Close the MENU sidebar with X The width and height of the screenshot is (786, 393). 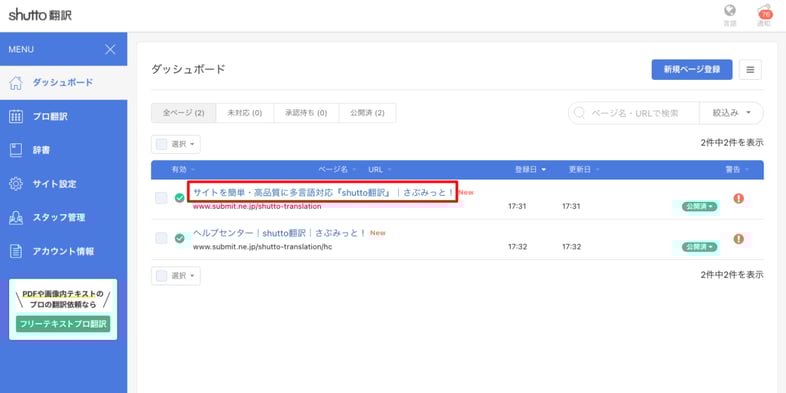(x=110, y=49)
